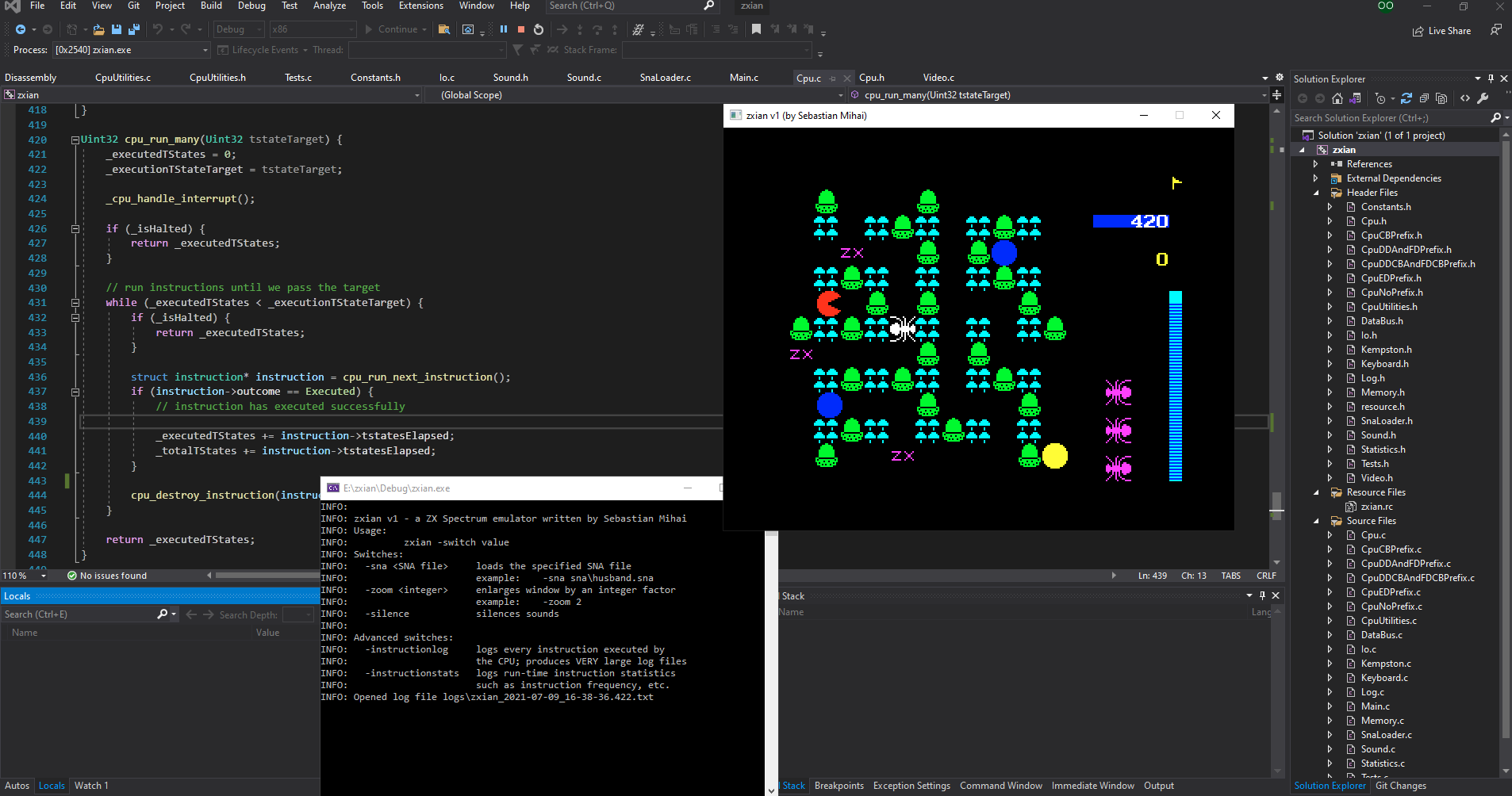Click Solution Explorer vertical scrollbar

(x=1506, y=440)
